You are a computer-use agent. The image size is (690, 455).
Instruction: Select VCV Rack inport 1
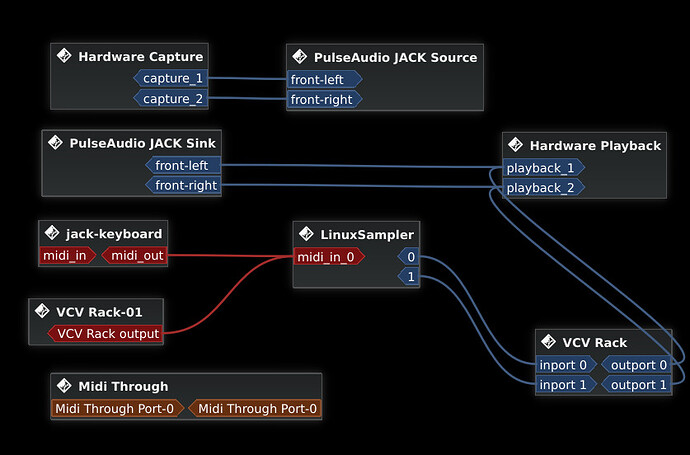tap(566, 385)
